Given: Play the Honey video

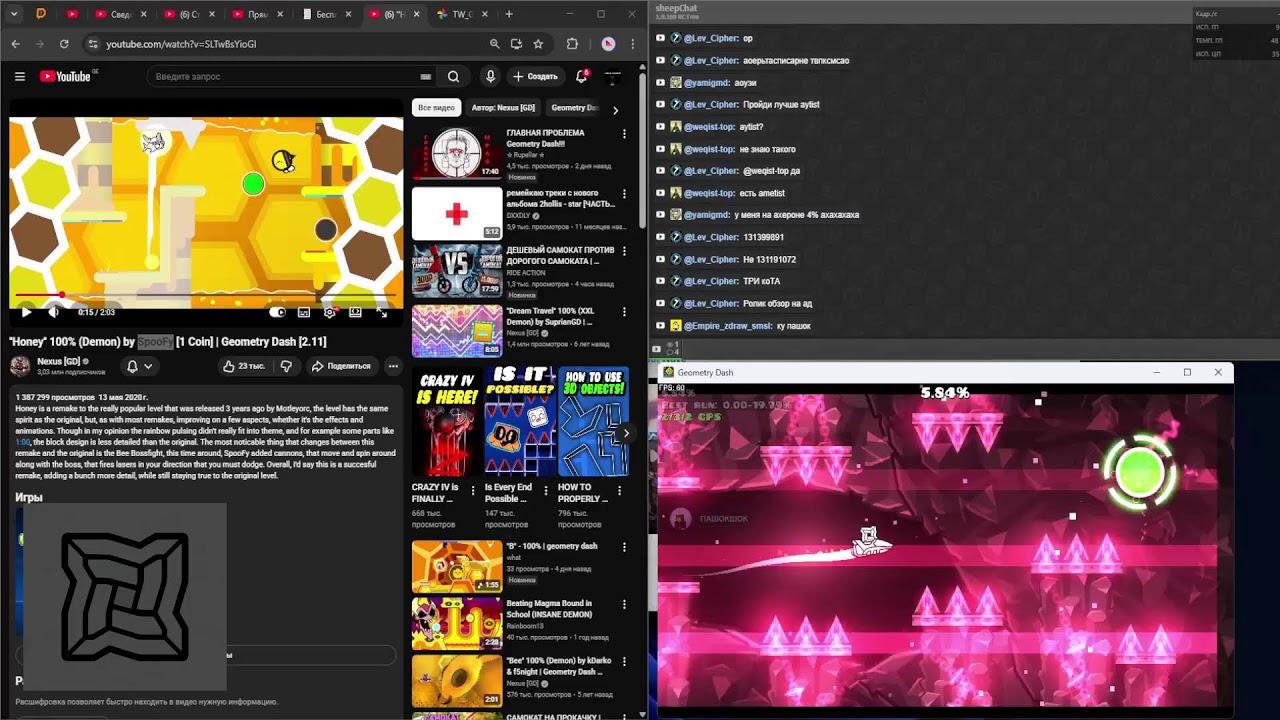Looking at the screenshot, I should tap(26, 312).
